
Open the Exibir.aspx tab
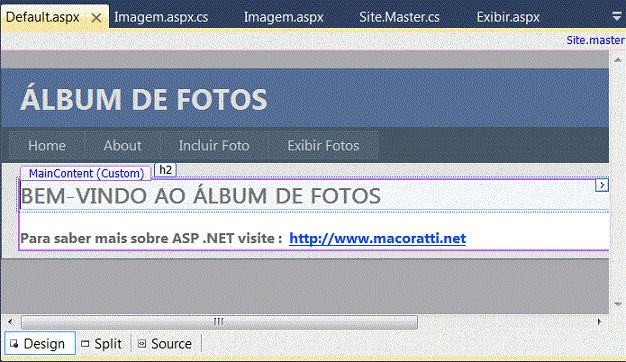[508, 18]
